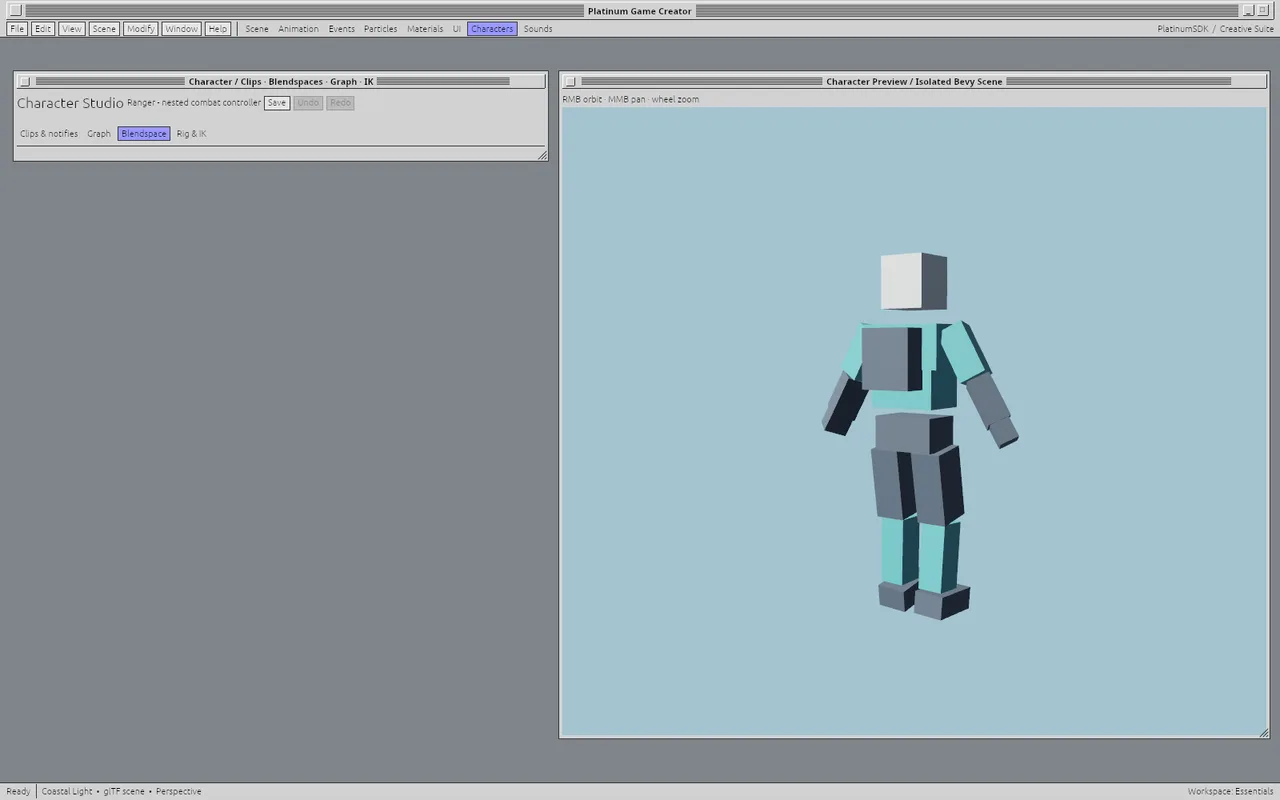Click the 'Workspace: Essentials' status text
Image resolution: width=1280 pixels, height=800 pixels.
(x=1231, y=791)
